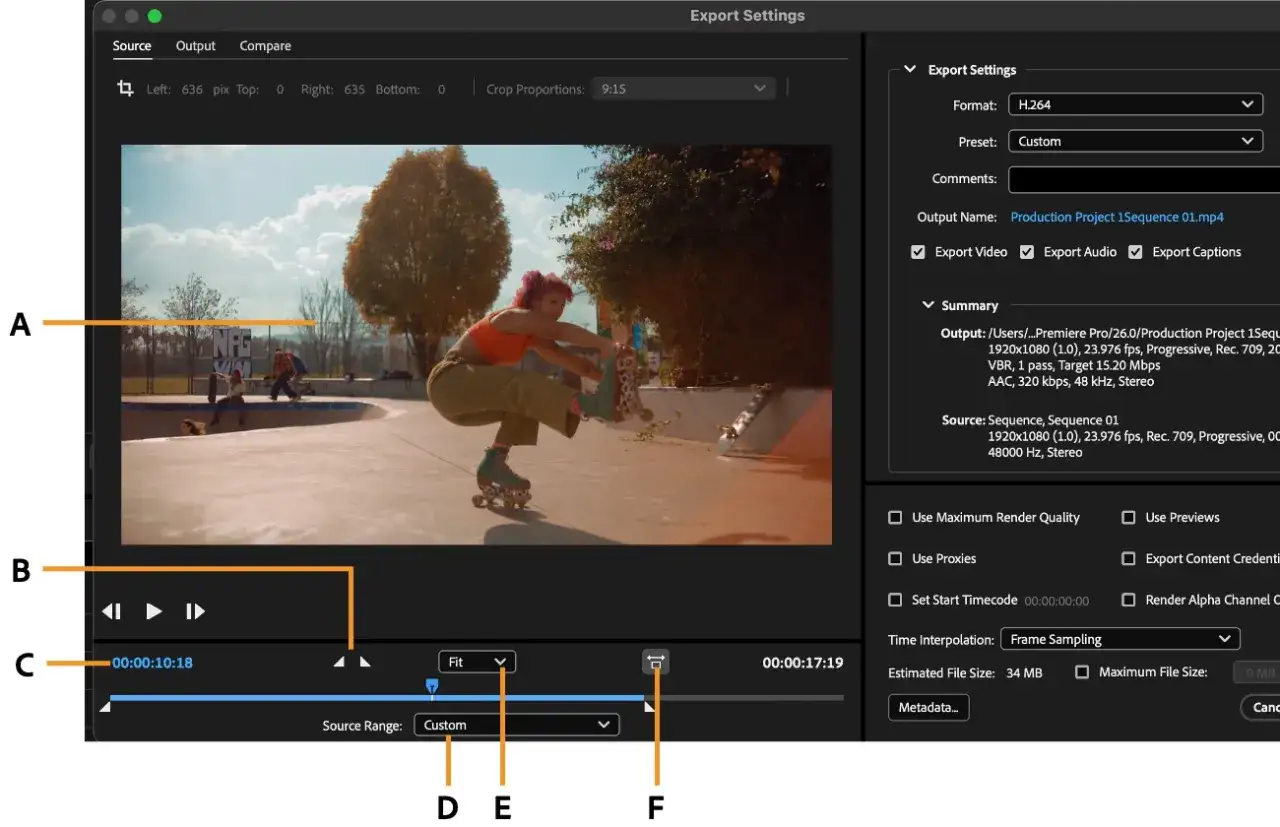Click the current timecode 00:00:10:18
The width and height of the screenshot is (1280, 827).
pyautogui.click(x=152, y=662)
